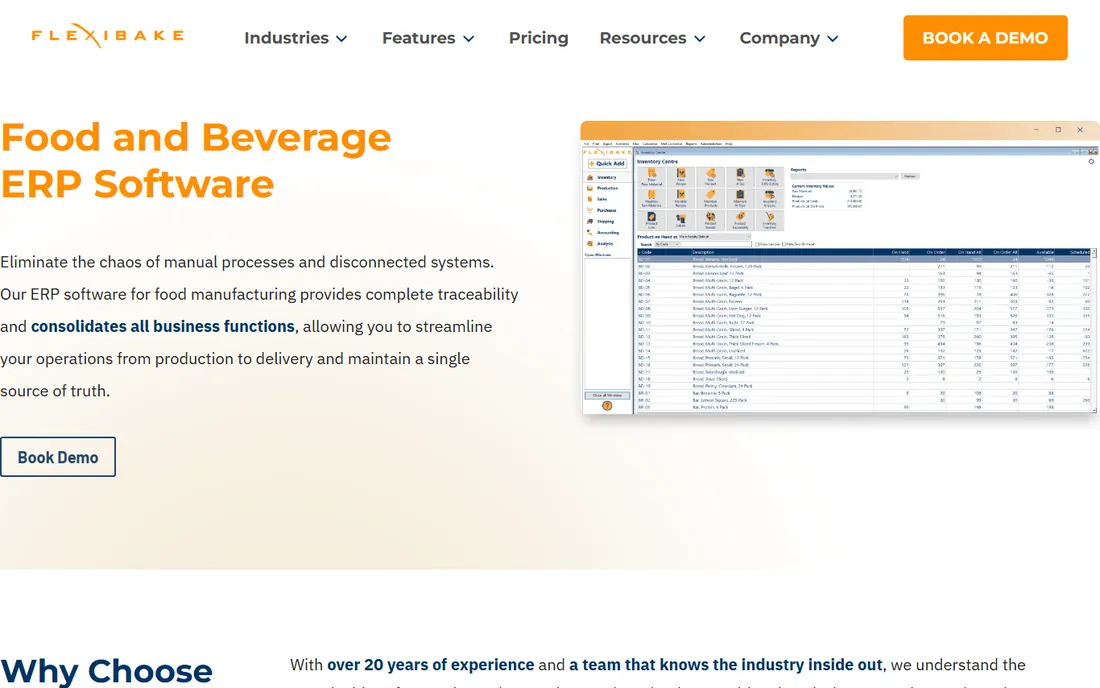
Task: Click the Preview button beside Reports dropdown
Action: tap(910, 176)
